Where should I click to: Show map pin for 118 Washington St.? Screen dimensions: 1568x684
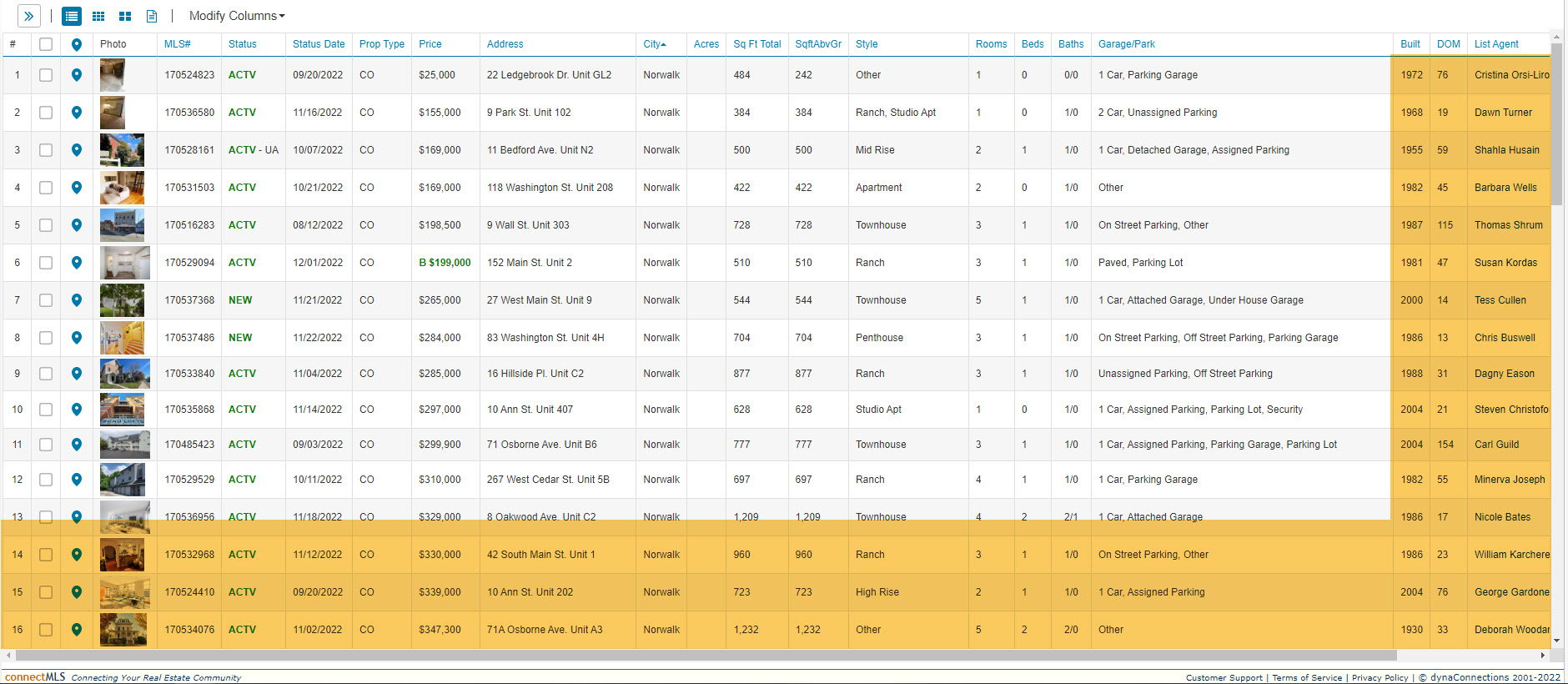(x=77, y=188)
